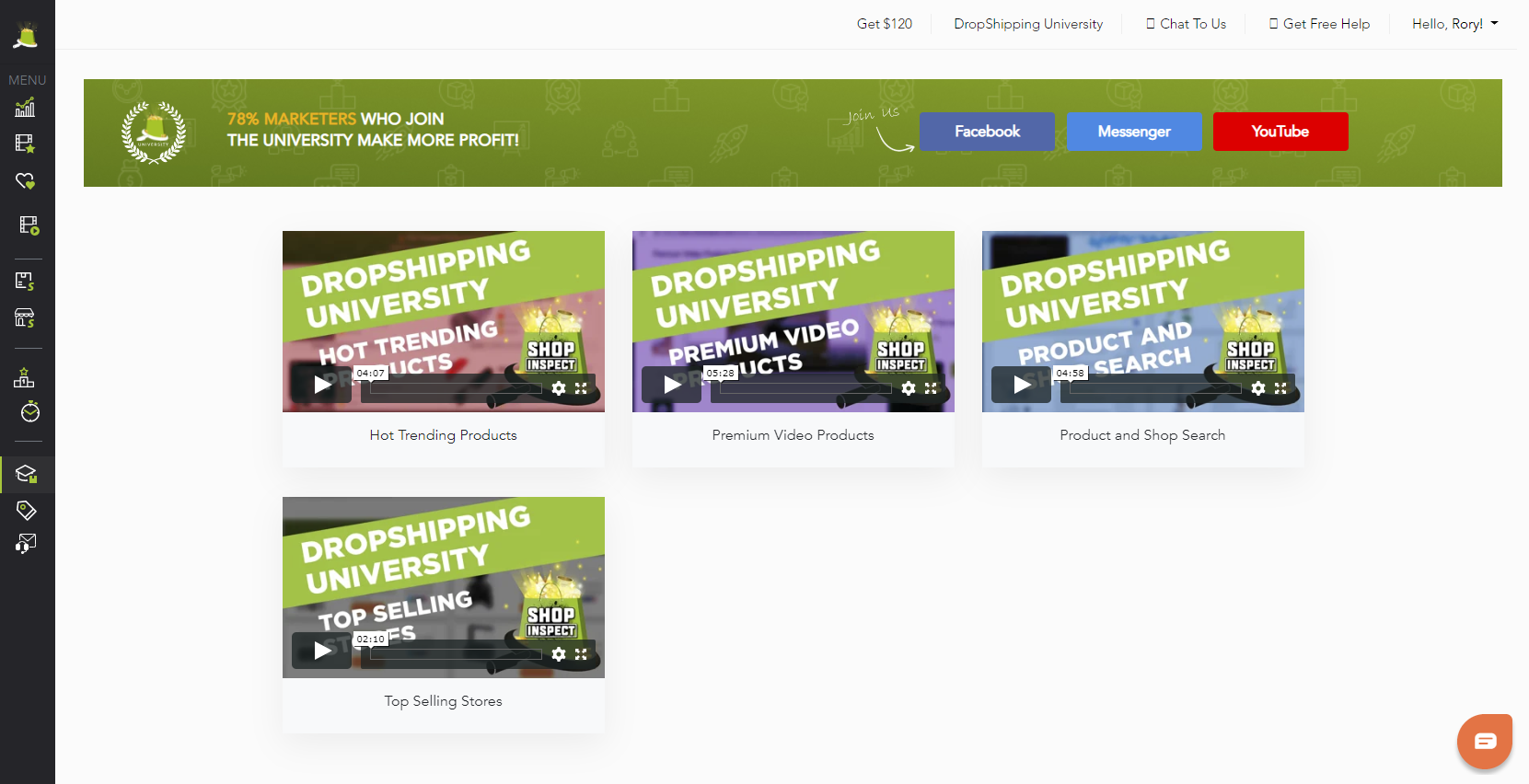Play the Hot Trending Products video
The image size is (1529, 784).
(322, 385)
